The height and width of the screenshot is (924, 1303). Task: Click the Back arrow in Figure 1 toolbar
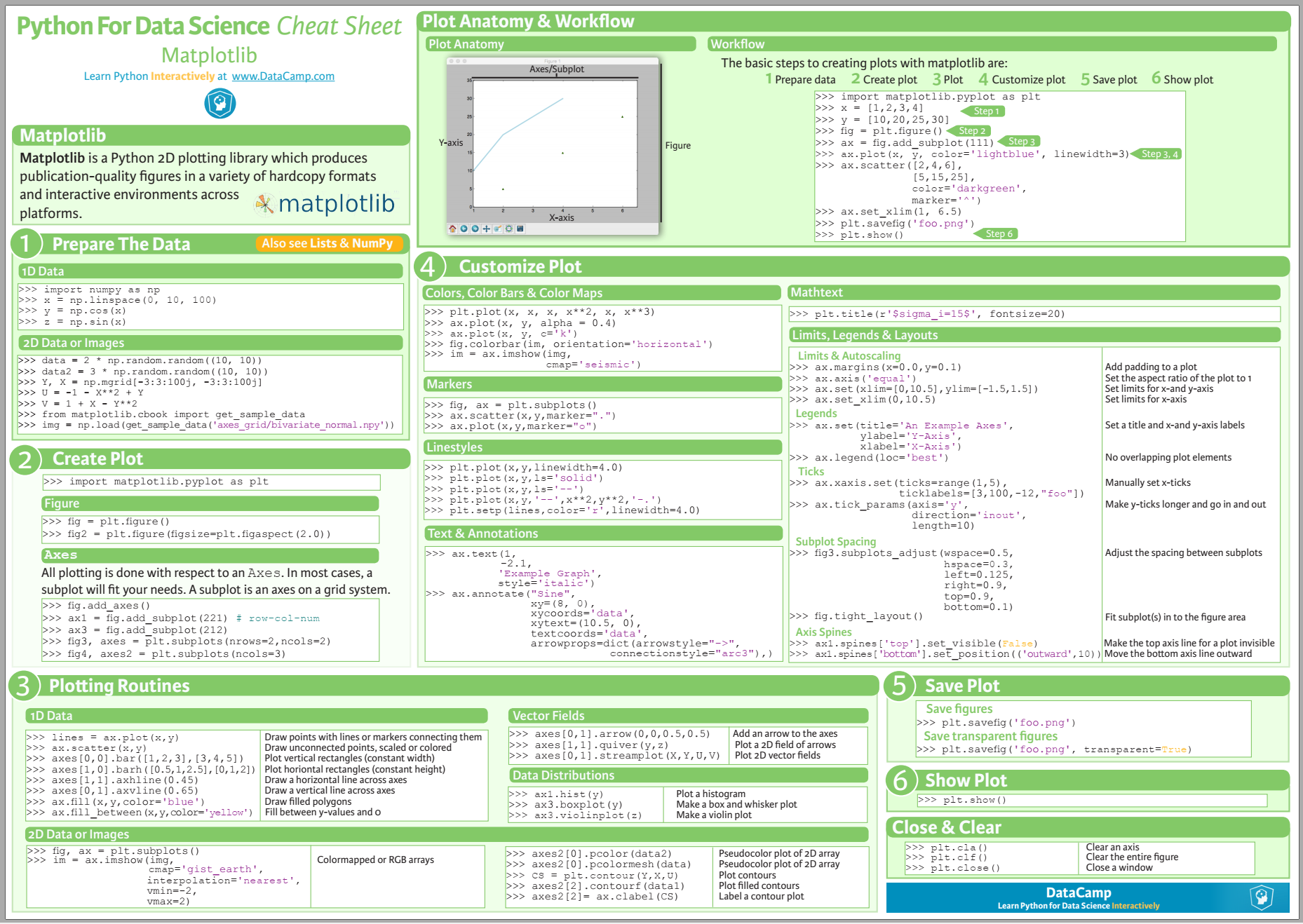(464, 229)
